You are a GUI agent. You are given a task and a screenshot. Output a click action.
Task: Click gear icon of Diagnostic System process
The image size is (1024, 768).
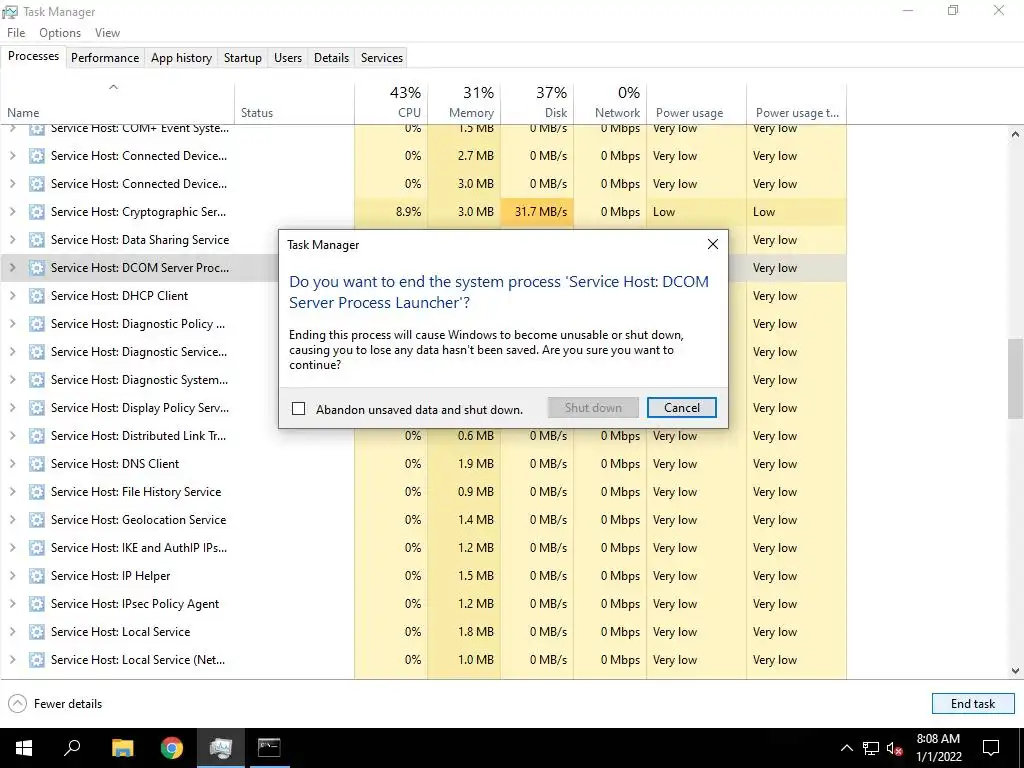pos(37,379)
